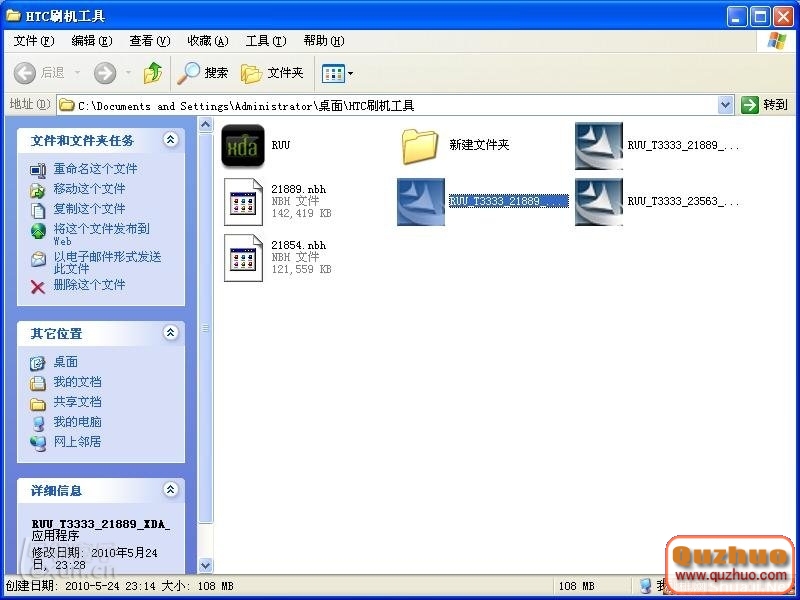Click 复制这个文件 task link
The width and height of the screenshot is (800, 600).
(x=89, y=209)
